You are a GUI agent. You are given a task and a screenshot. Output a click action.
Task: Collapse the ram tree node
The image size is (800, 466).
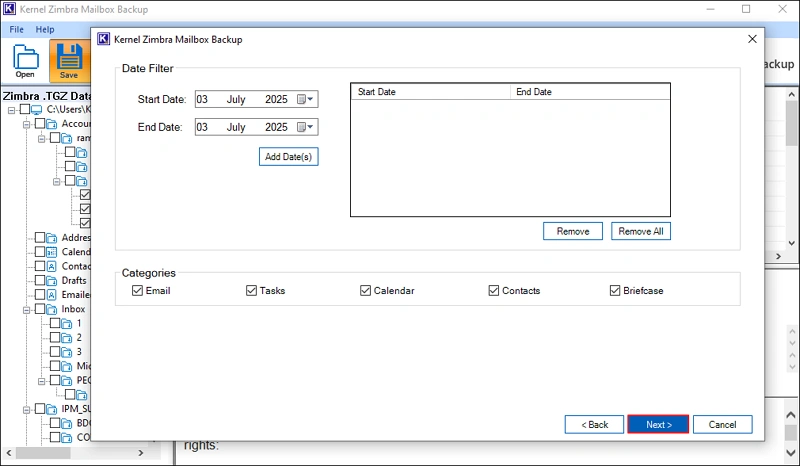point(42,138)
